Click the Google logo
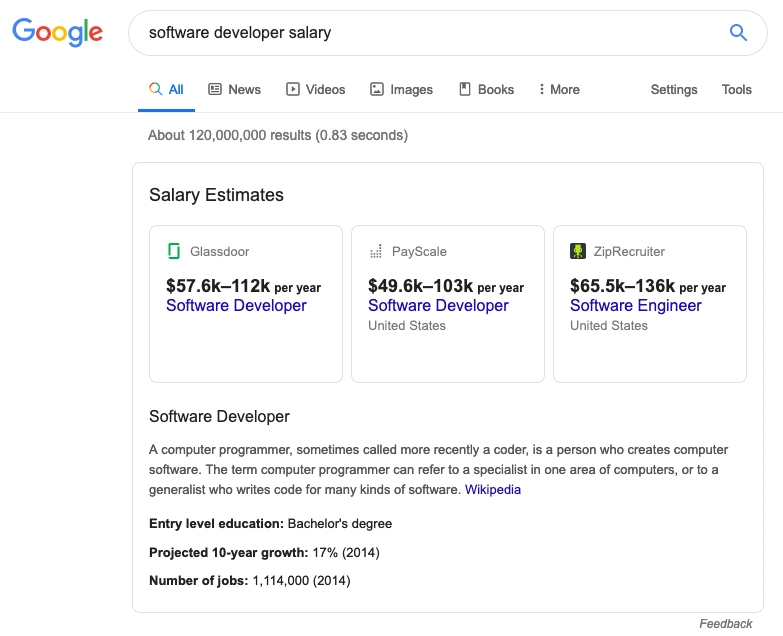783x636 pixels. point(57,32)
